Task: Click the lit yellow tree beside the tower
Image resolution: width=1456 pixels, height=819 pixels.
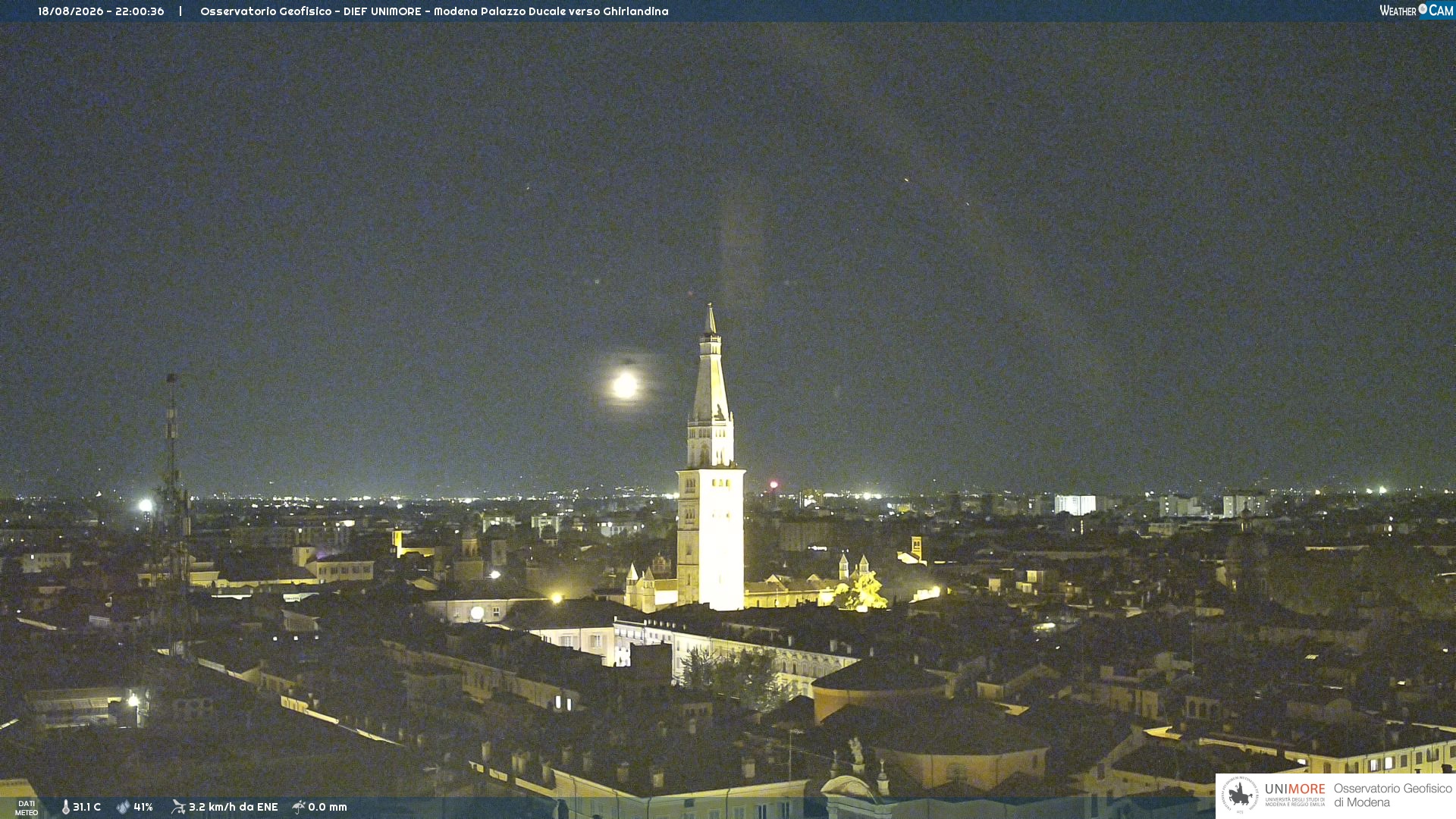Action: (861, 591)
